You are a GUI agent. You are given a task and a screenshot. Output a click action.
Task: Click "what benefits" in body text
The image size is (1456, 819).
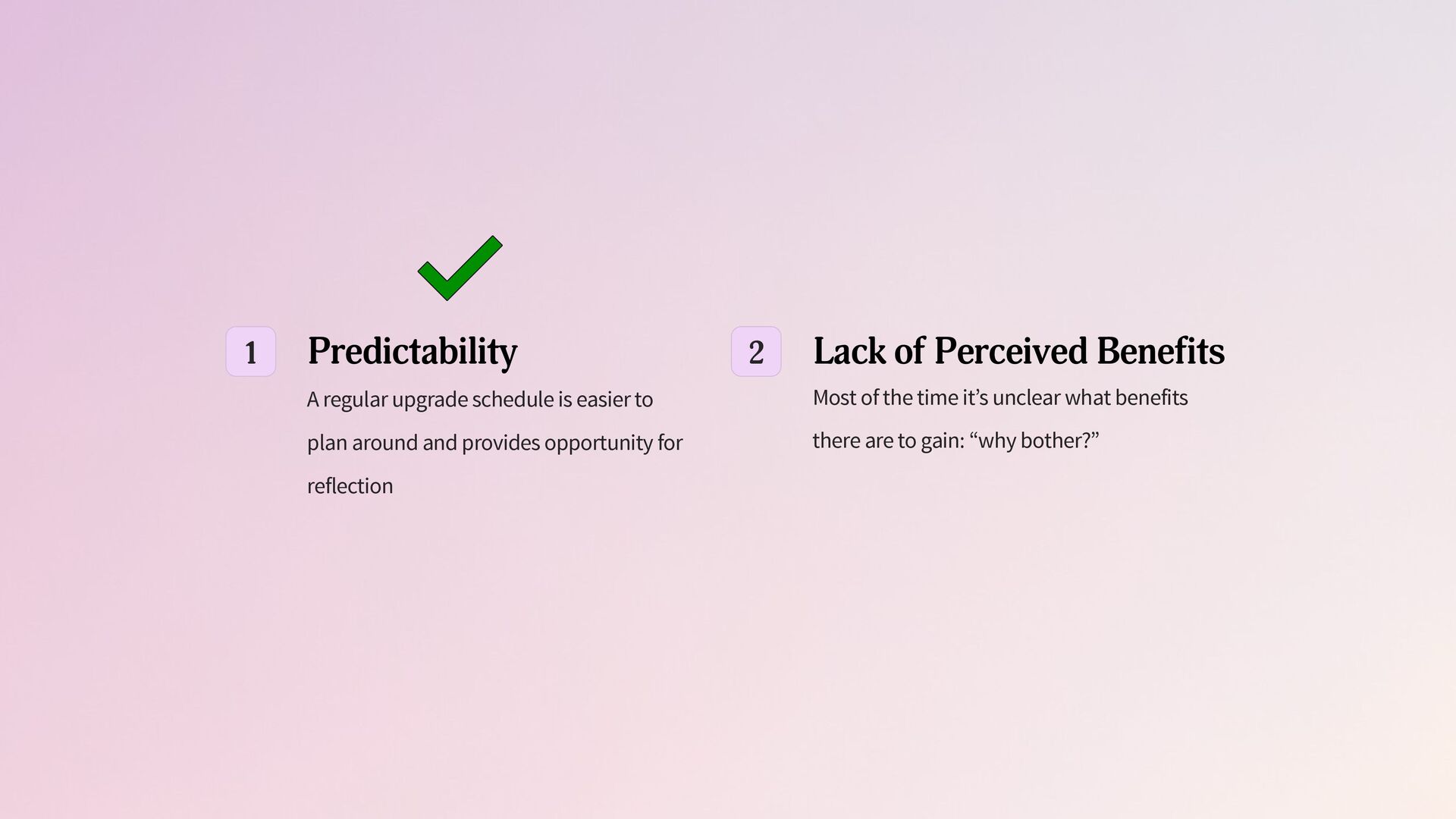click(1126, 397)
